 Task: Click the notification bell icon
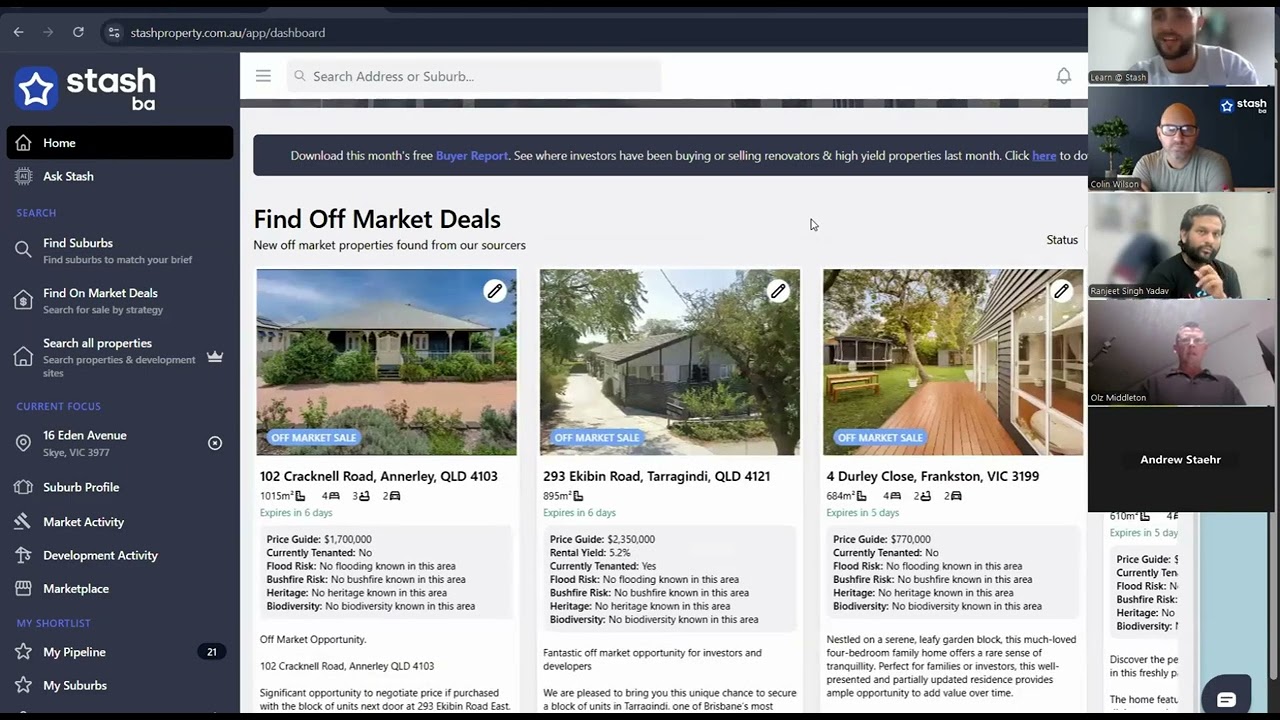[x=1064, y=76]
